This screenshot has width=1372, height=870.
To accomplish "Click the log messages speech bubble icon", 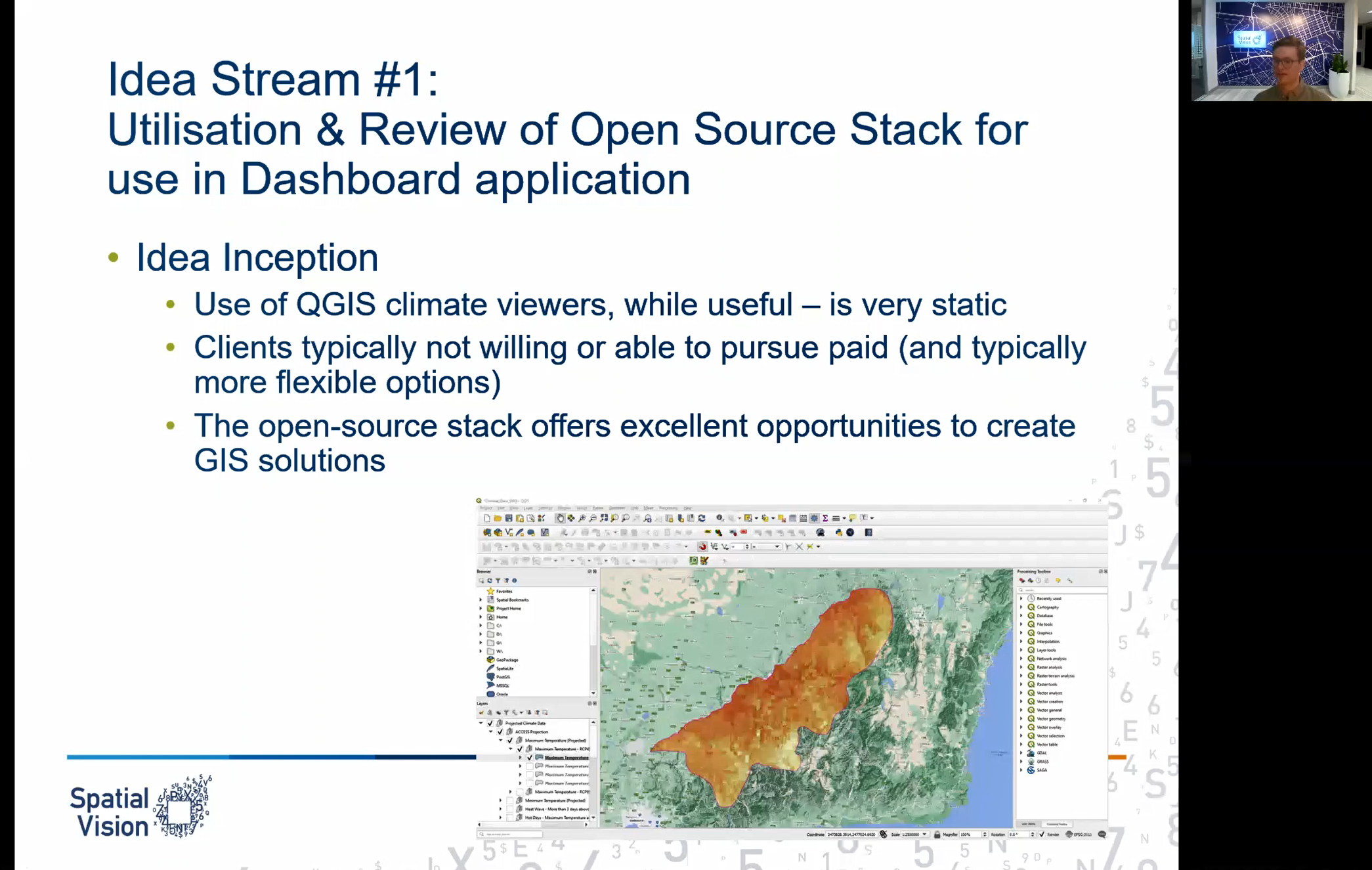I will (x=1102, y=834).
